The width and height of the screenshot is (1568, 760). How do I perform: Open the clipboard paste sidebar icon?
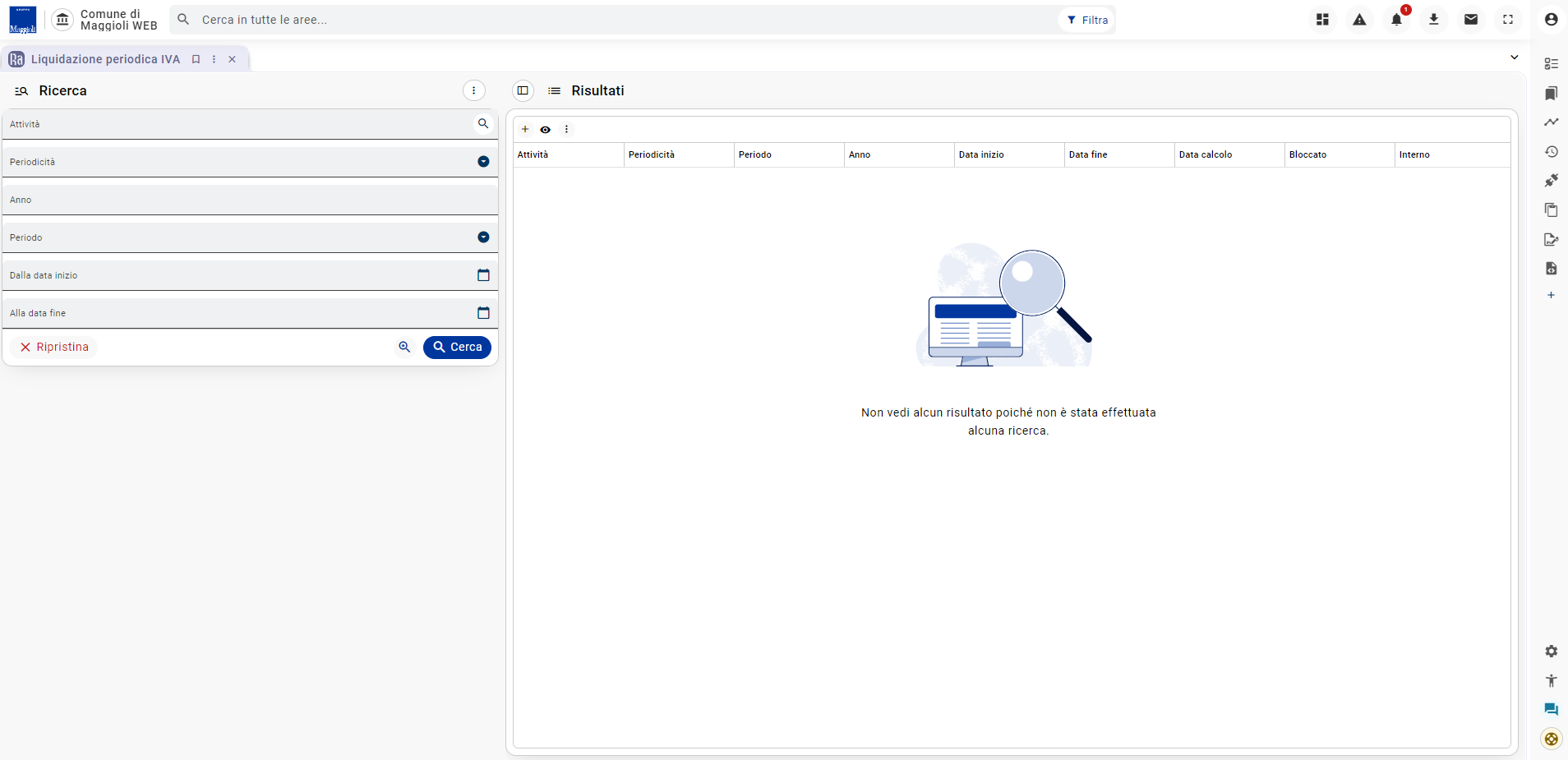1551,210
